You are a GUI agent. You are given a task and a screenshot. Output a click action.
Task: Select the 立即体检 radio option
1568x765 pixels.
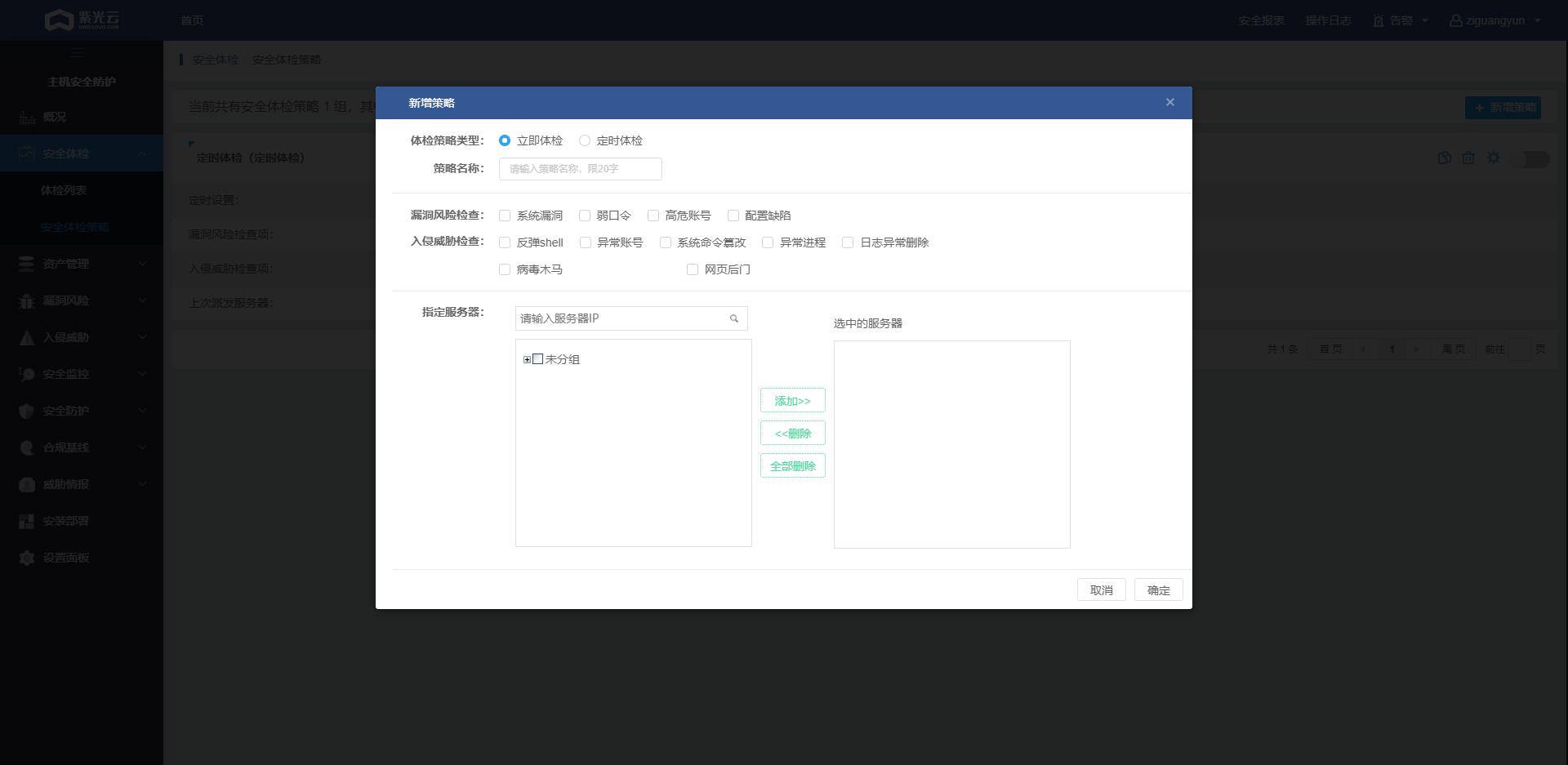point(505,140)
